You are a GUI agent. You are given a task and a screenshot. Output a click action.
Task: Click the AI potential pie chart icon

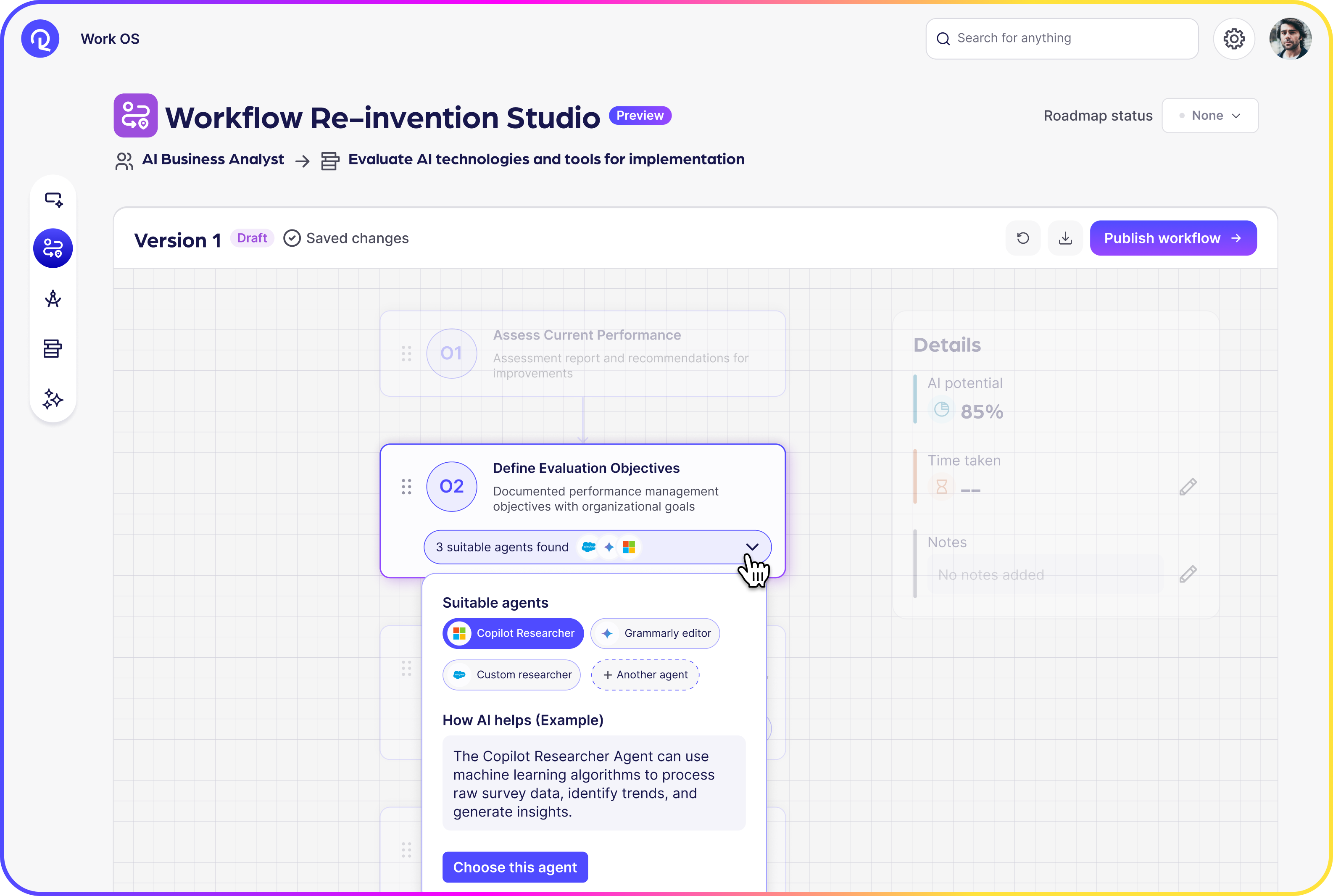pyautogui.click(x=941, y=410)
